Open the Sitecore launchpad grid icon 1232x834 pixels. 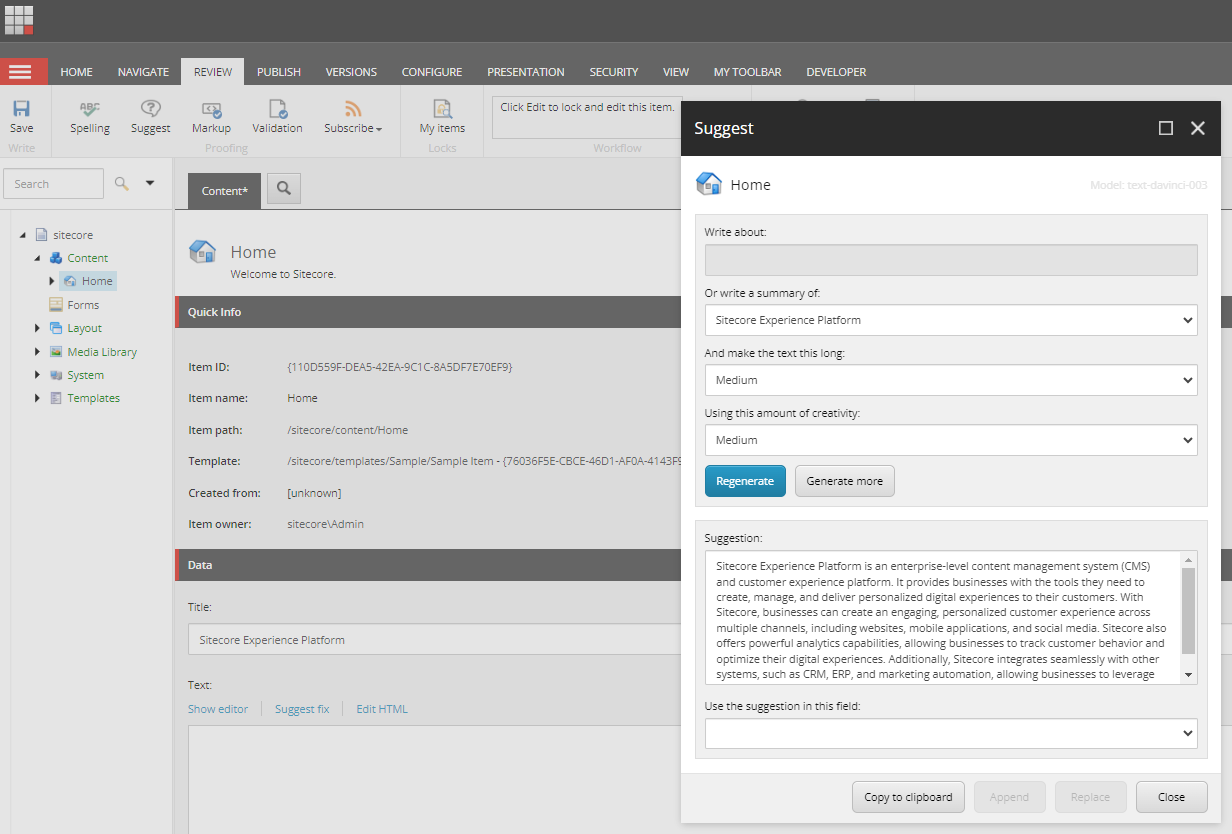(x=19, y=20)
